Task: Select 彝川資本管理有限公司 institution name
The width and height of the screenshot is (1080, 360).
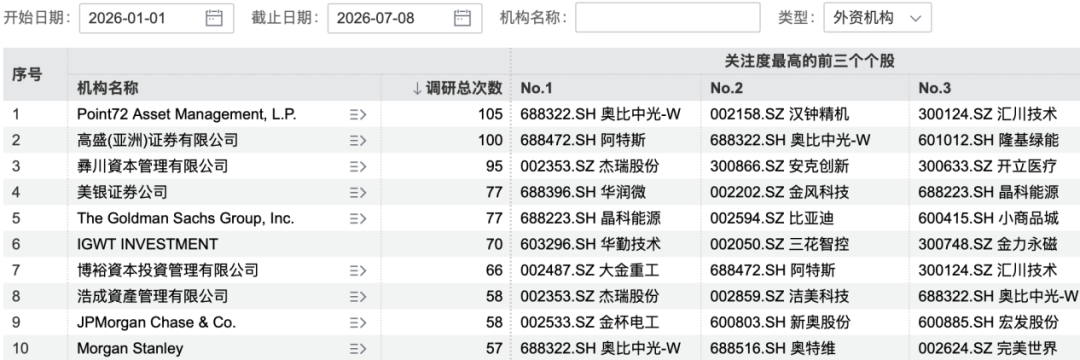Action: click(x=152, y=166)
